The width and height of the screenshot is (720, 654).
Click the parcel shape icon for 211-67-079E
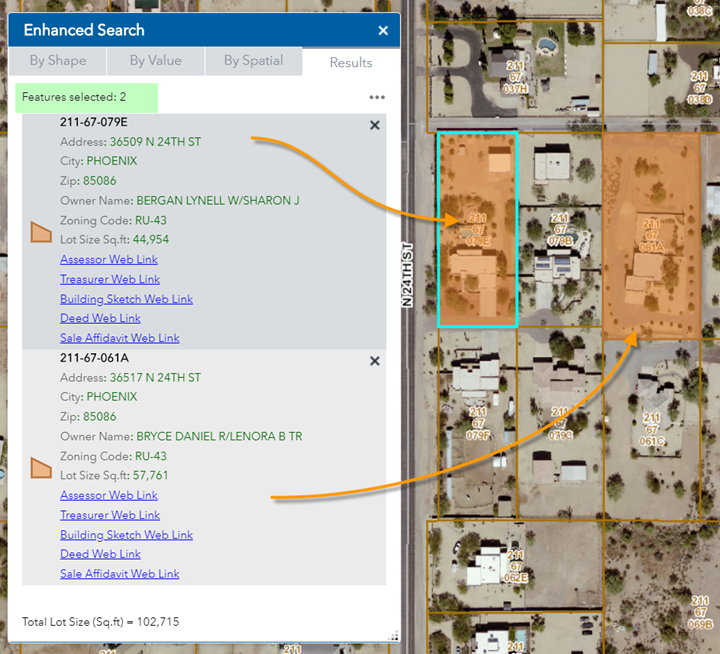coord(41,233)
